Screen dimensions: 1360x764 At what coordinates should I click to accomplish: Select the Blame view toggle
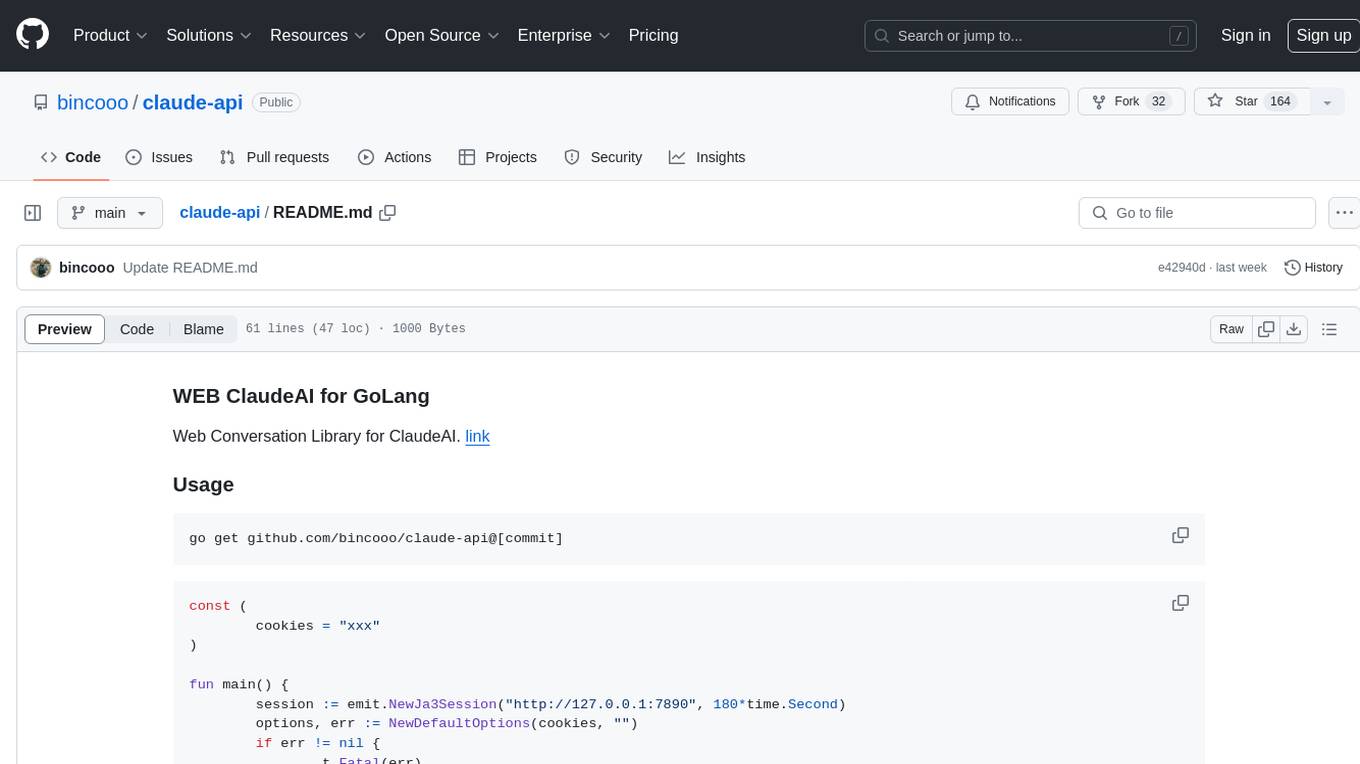(x=203, y=329)
